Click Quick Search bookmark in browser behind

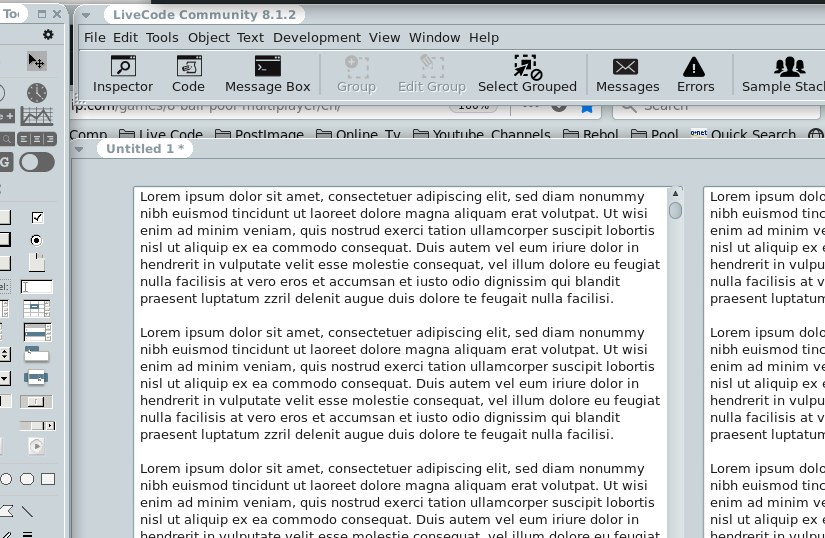(743, 134)
